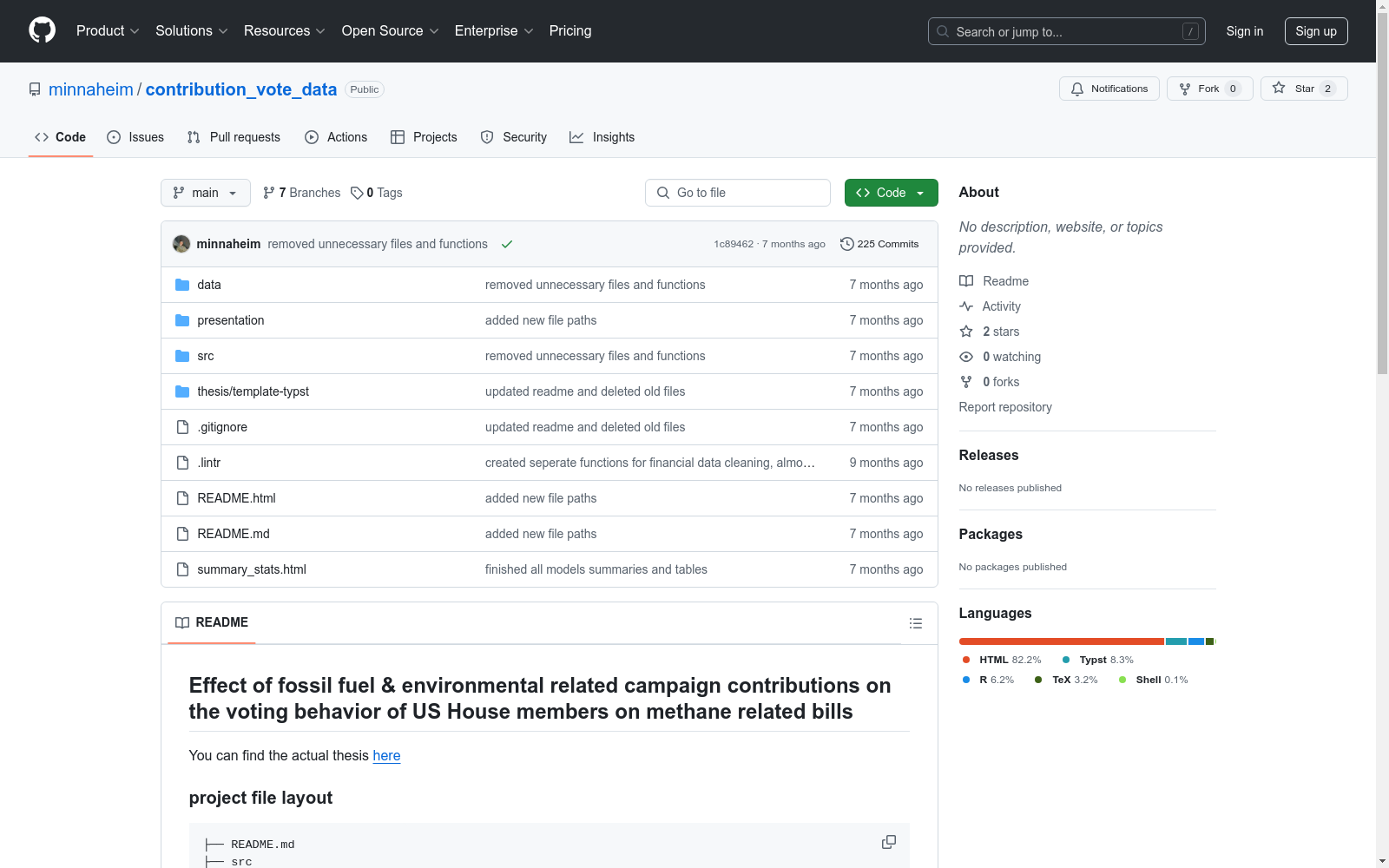The image size is (1389, 868).
Task: Expand the Open Source menu
Action: pos(391,31)
